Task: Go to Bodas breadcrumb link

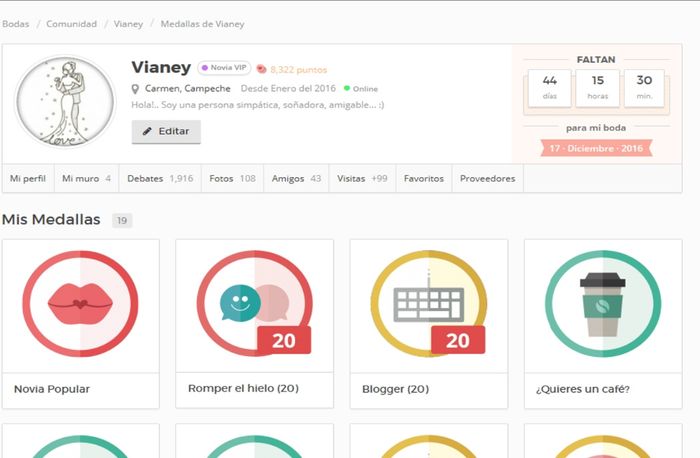Action: point(15,23)
